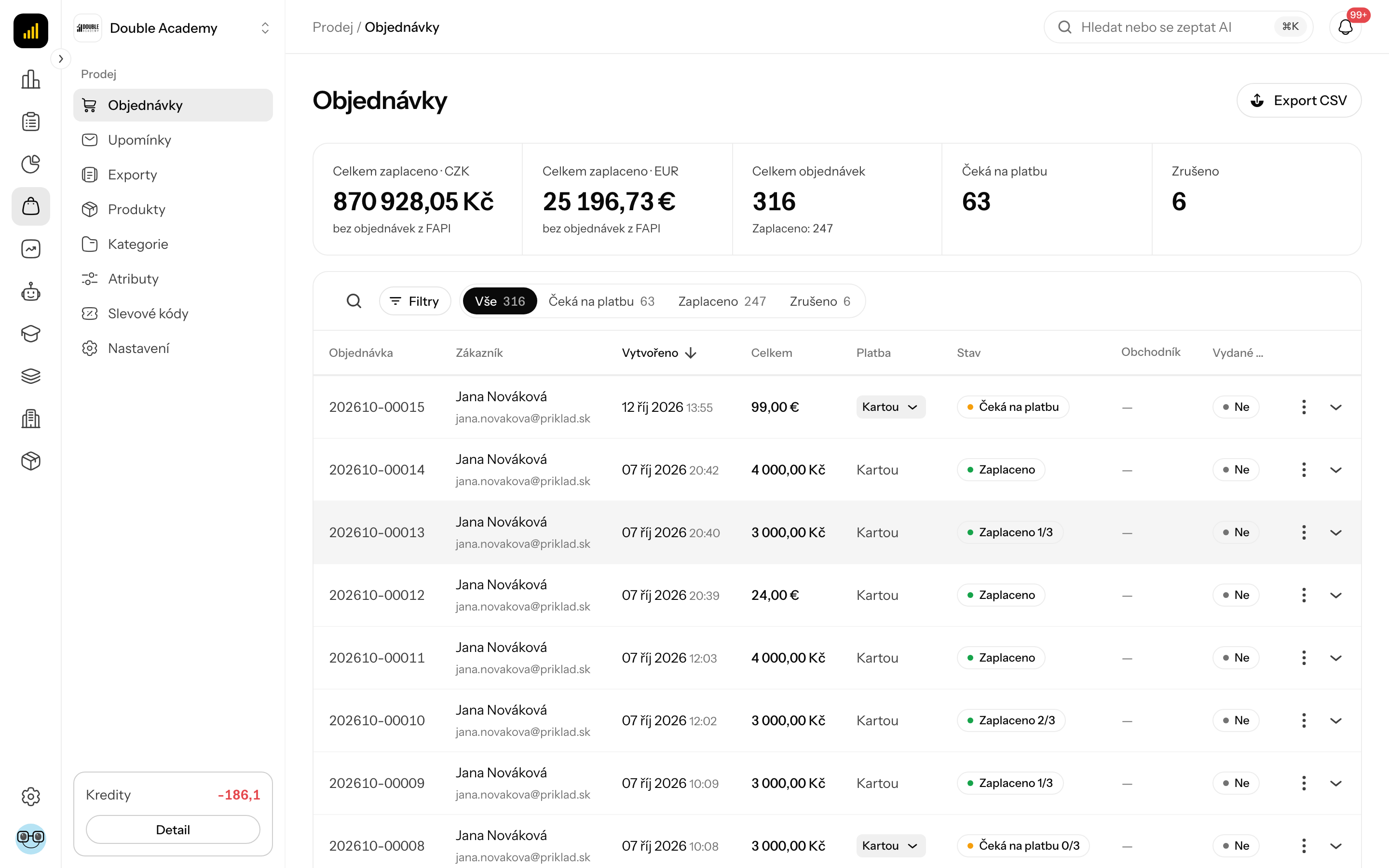Viewport: 1389px width, 868px height.
Task: Click the Ne badge for order 202610-00015
Action: (x=1236, y=407)
